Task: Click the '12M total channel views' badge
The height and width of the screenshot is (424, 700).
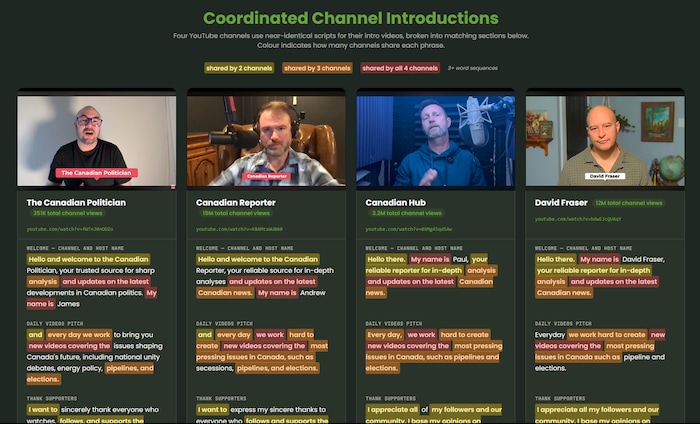Action: tap(629, 203)
